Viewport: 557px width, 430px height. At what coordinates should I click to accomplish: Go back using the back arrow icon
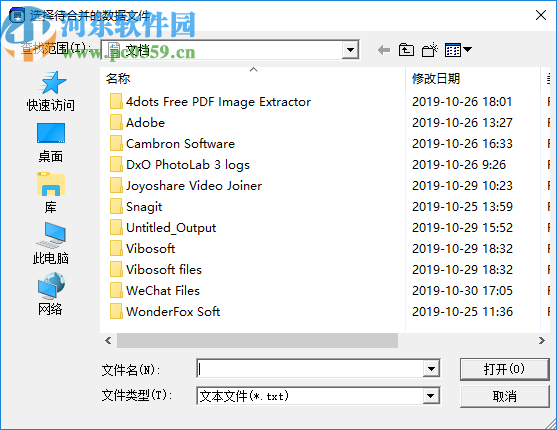click(384, 50)
